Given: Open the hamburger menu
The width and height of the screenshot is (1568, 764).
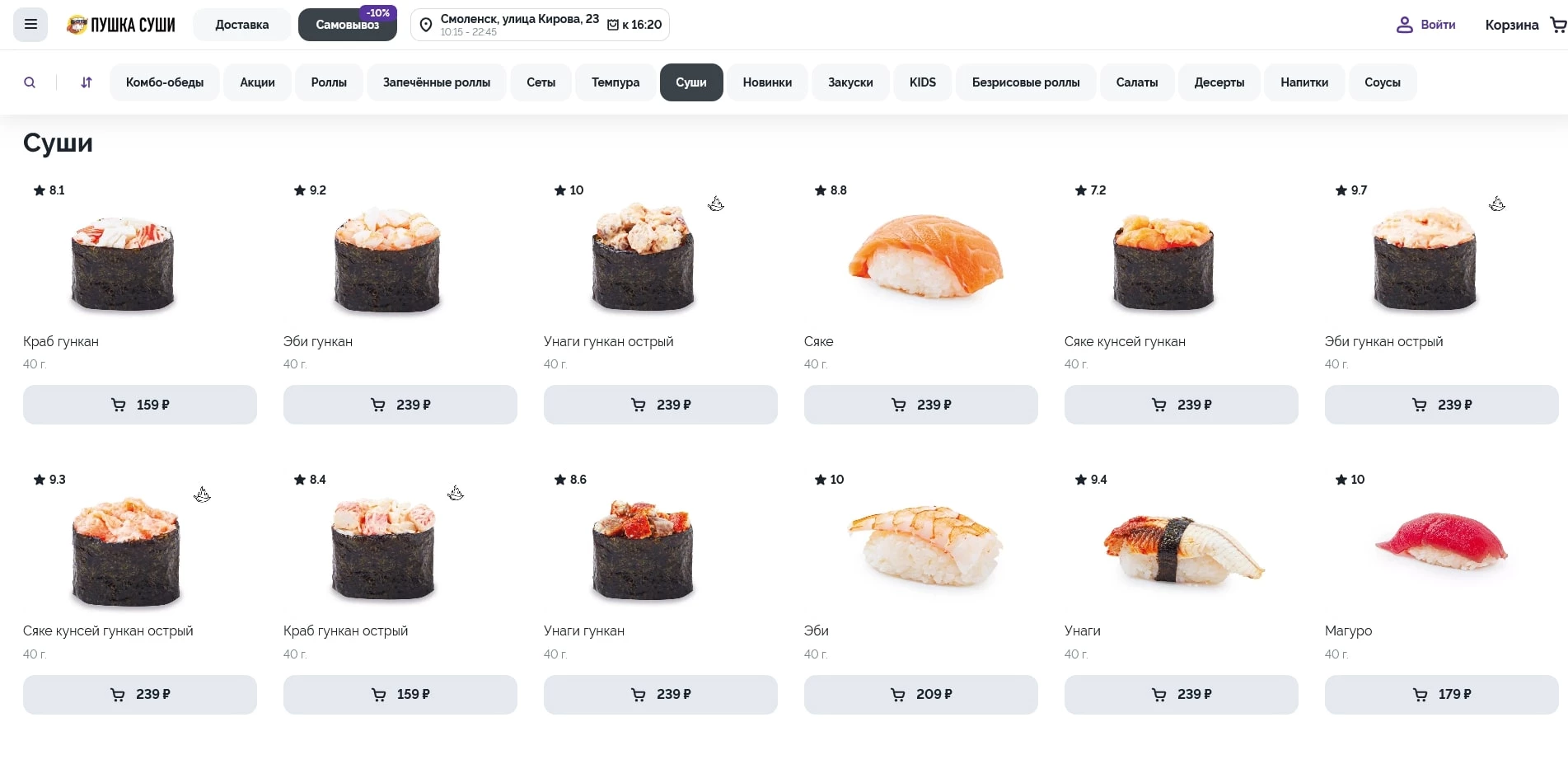Looking at the screenshot, I should [30, 25].
